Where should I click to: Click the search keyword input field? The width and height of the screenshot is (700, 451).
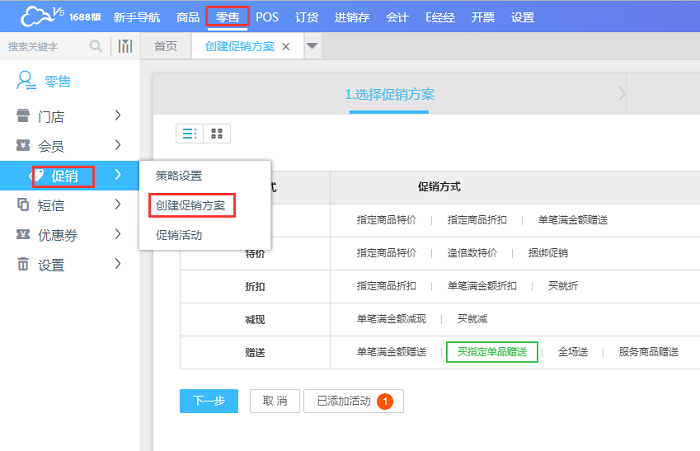[x=45, y=46]
